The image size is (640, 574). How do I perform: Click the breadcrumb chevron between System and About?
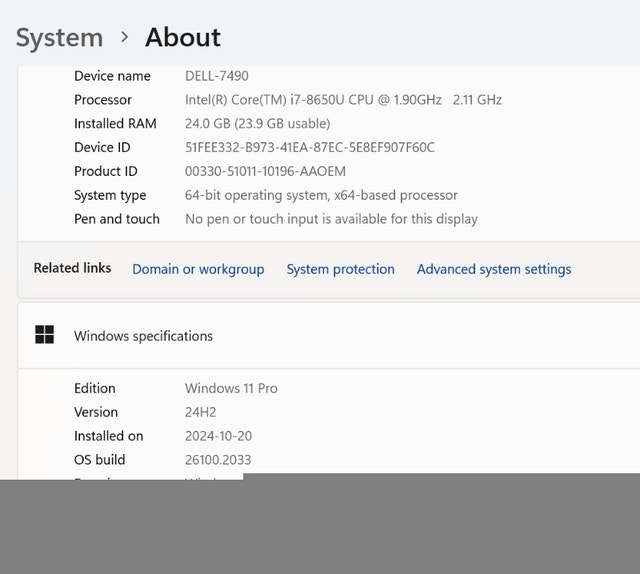pos(124,37)
